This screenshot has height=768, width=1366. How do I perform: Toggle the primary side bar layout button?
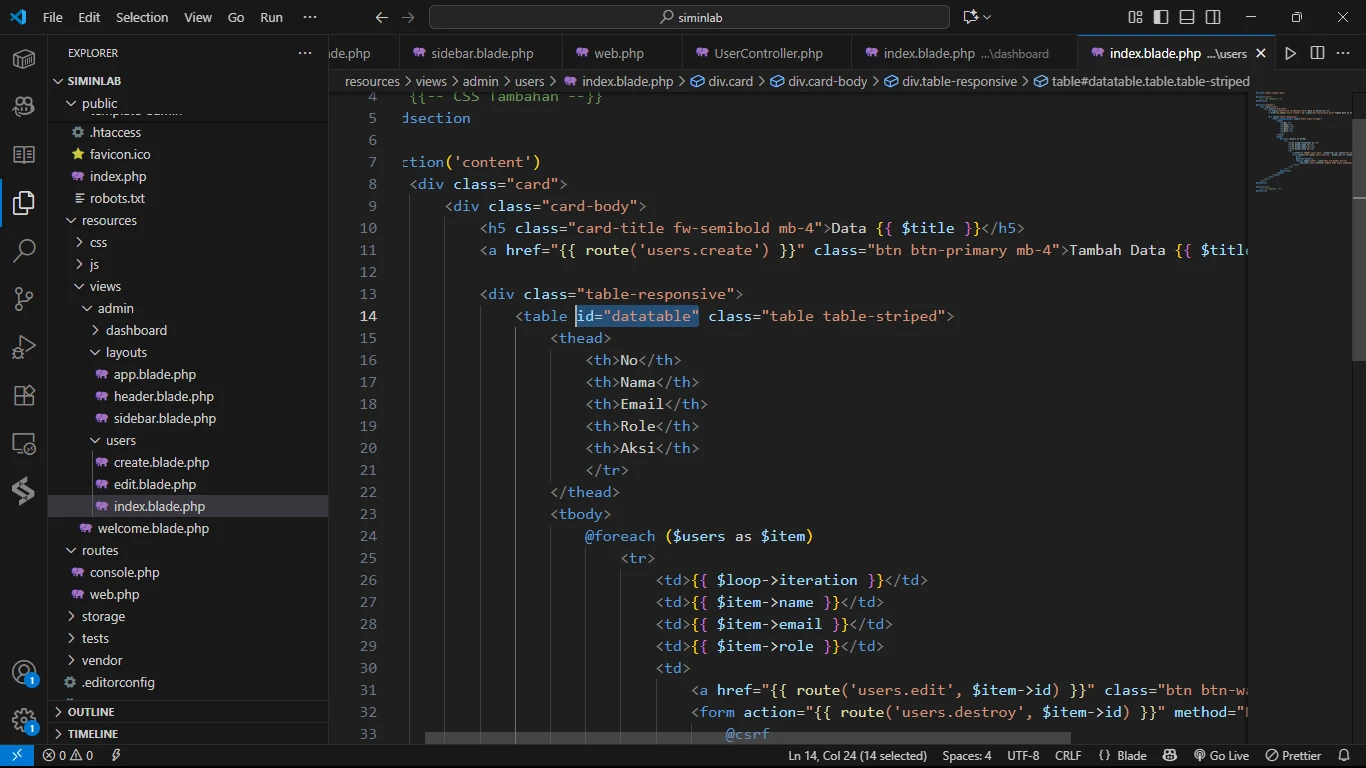point(1161,17)
